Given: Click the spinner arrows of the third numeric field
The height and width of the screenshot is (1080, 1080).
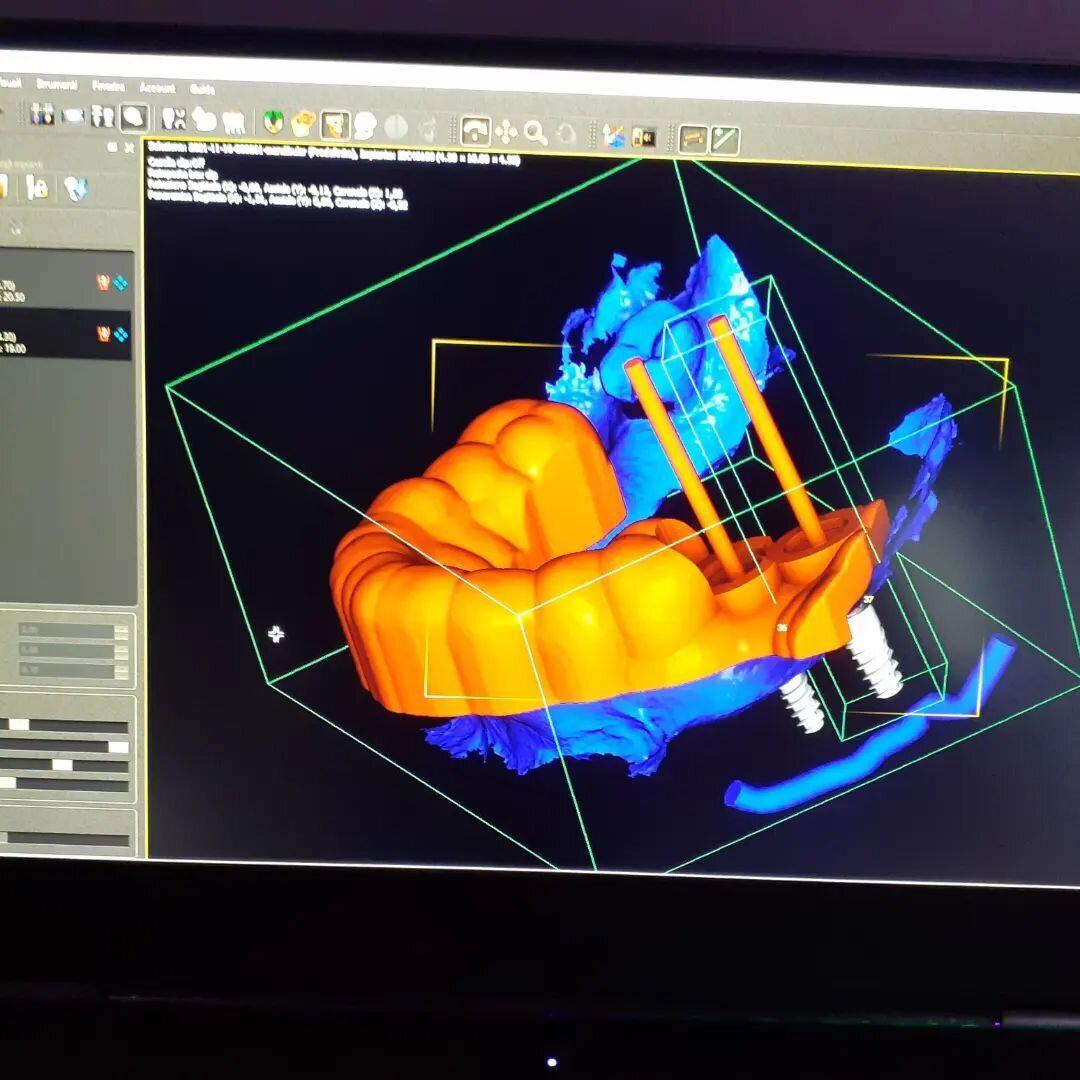Looking at the screenshot, I should pos(121,670).
